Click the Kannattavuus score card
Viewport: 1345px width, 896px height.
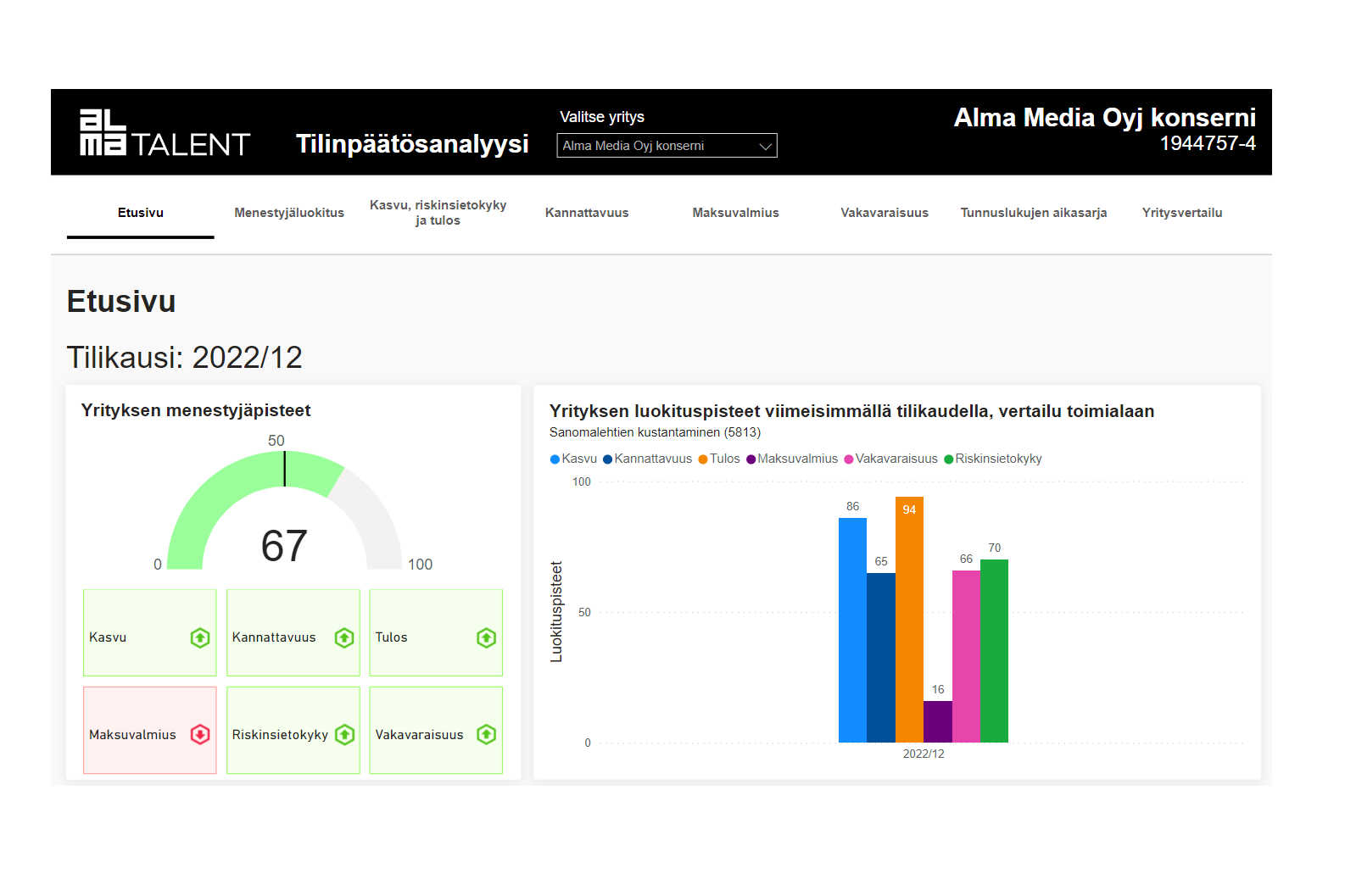tap(293, 633)
